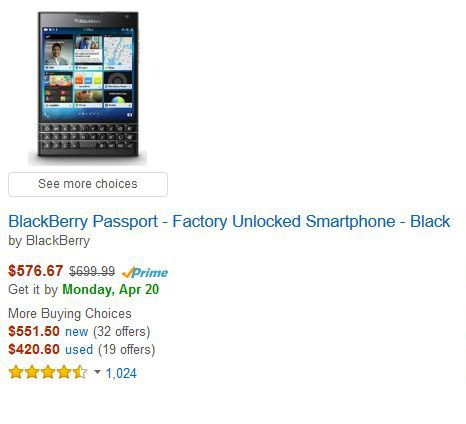Click the Prime logo badge
466x424 pixels.
click(145, 272)
